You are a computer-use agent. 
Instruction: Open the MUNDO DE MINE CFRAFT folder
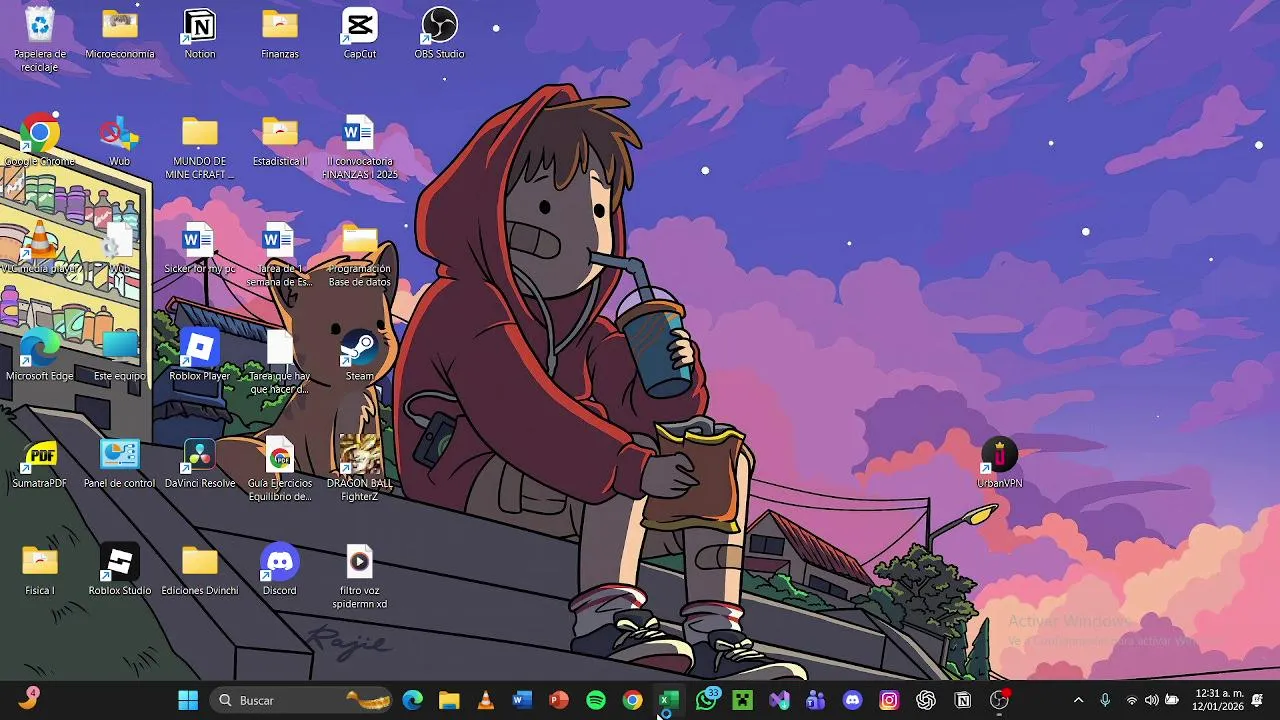click(200, 147)
